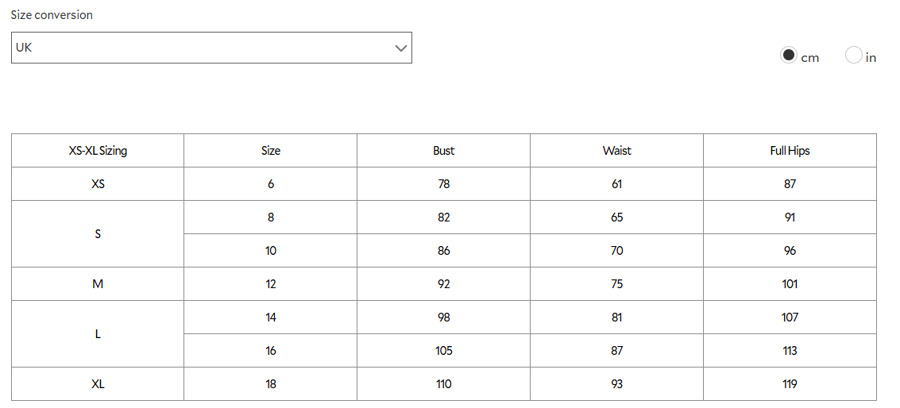Open the UK size conversion dropdown
The height and width of the screenshot is (408, 900).
click(211, 48)
